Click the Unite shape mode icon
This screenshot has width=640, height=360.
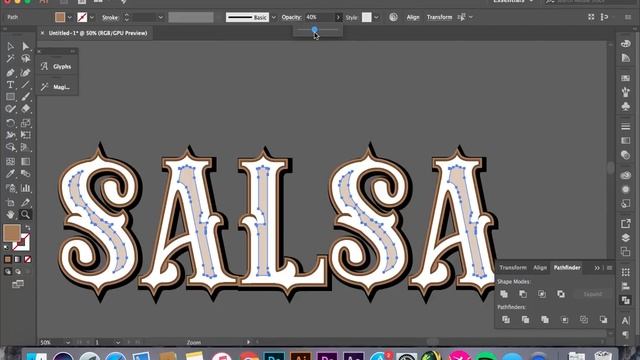tap(504, 294)
